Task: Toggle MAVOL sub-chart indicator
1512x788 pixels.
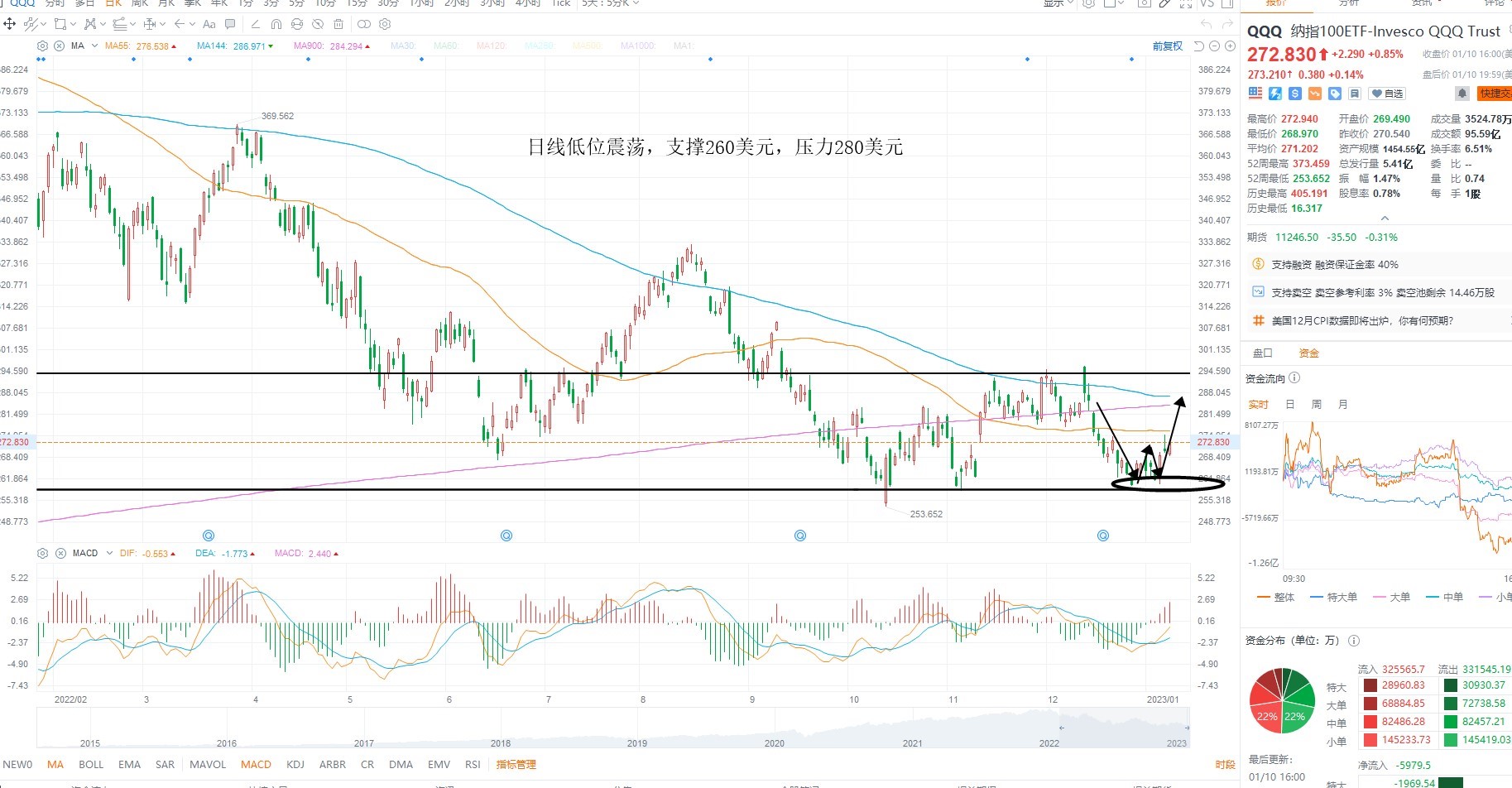Action: coord(208,764)
